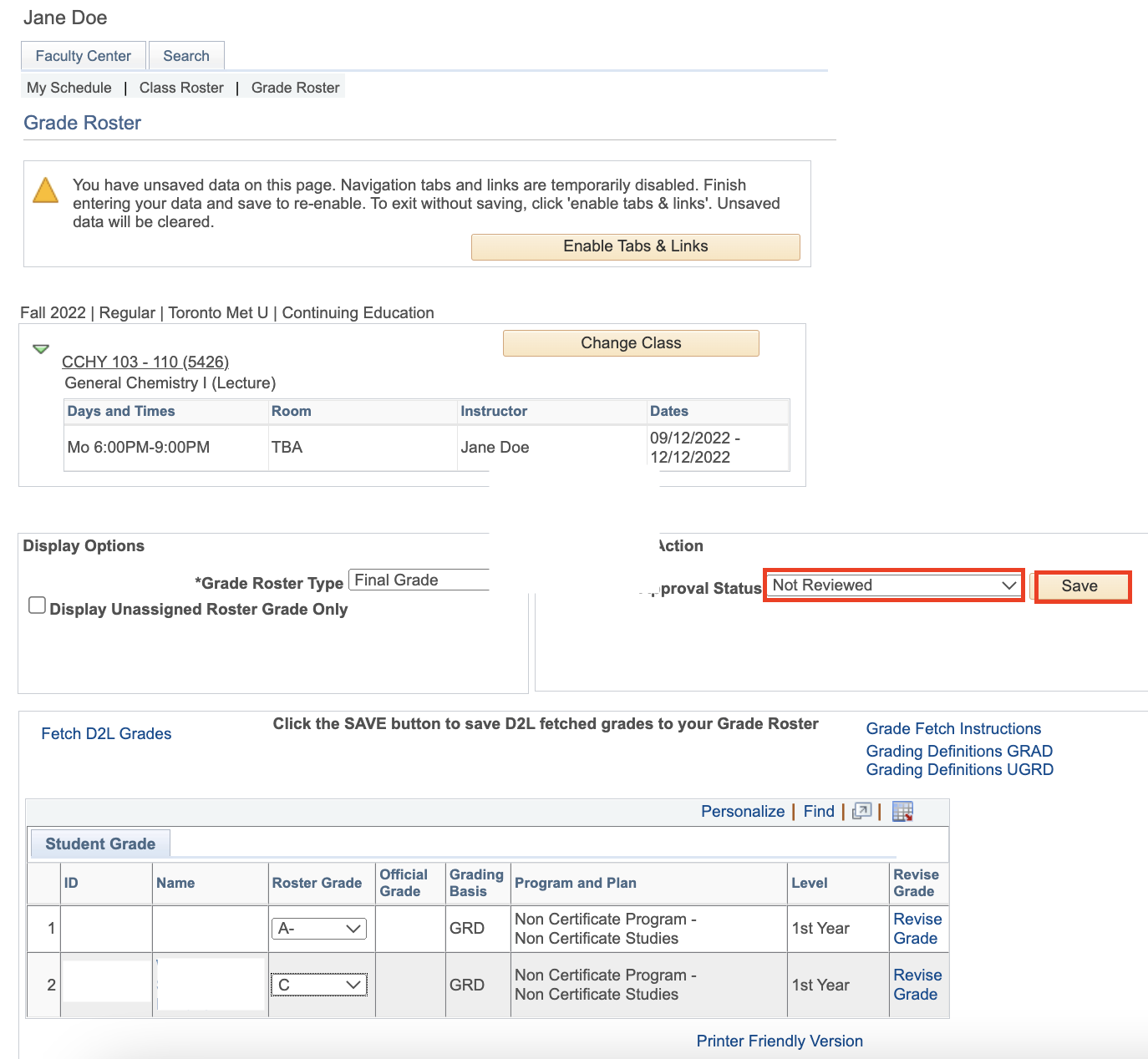Collapse the green triangle beside CCHY 103

tap(41, 349)
